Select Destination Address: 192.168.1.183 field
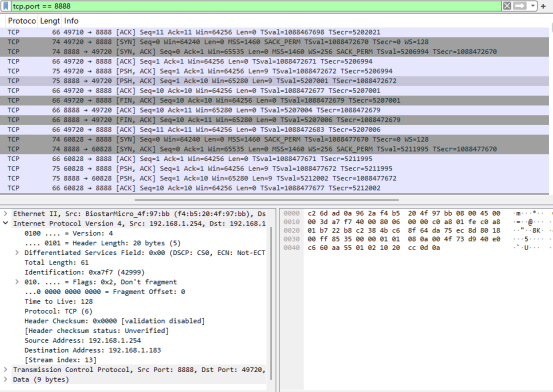Image resolution: width=553 pixels, height=392 pixels. pyautogui.click(x=93, y=350)
